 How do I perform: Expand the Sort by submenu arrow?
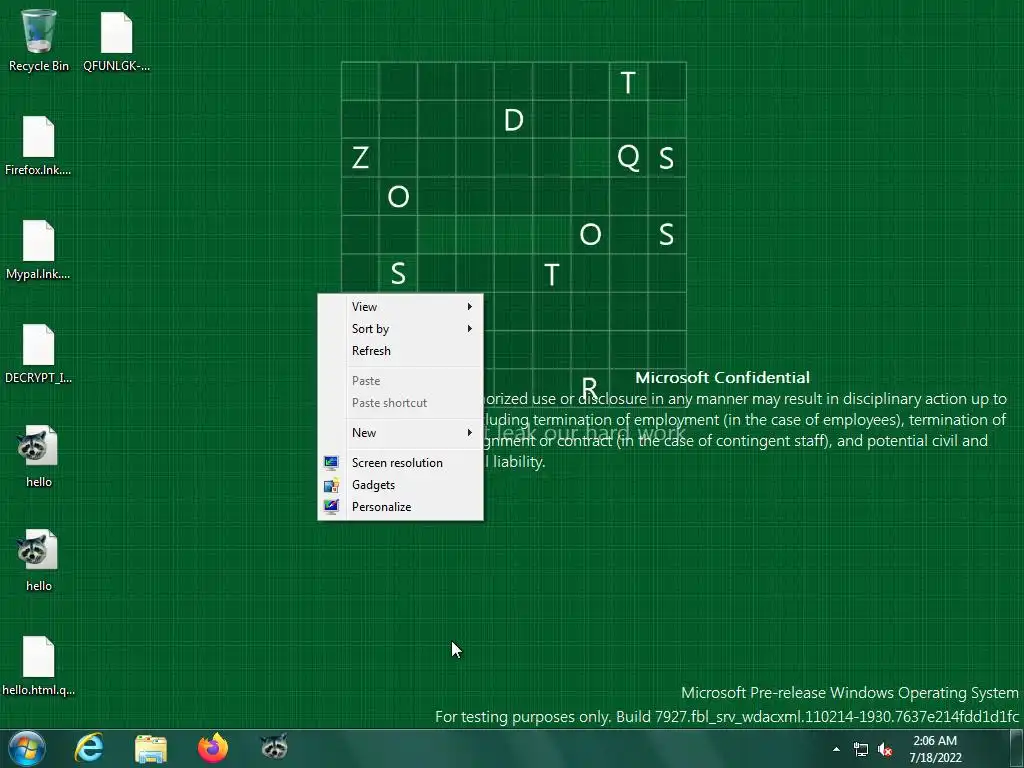tap(470, 328)
